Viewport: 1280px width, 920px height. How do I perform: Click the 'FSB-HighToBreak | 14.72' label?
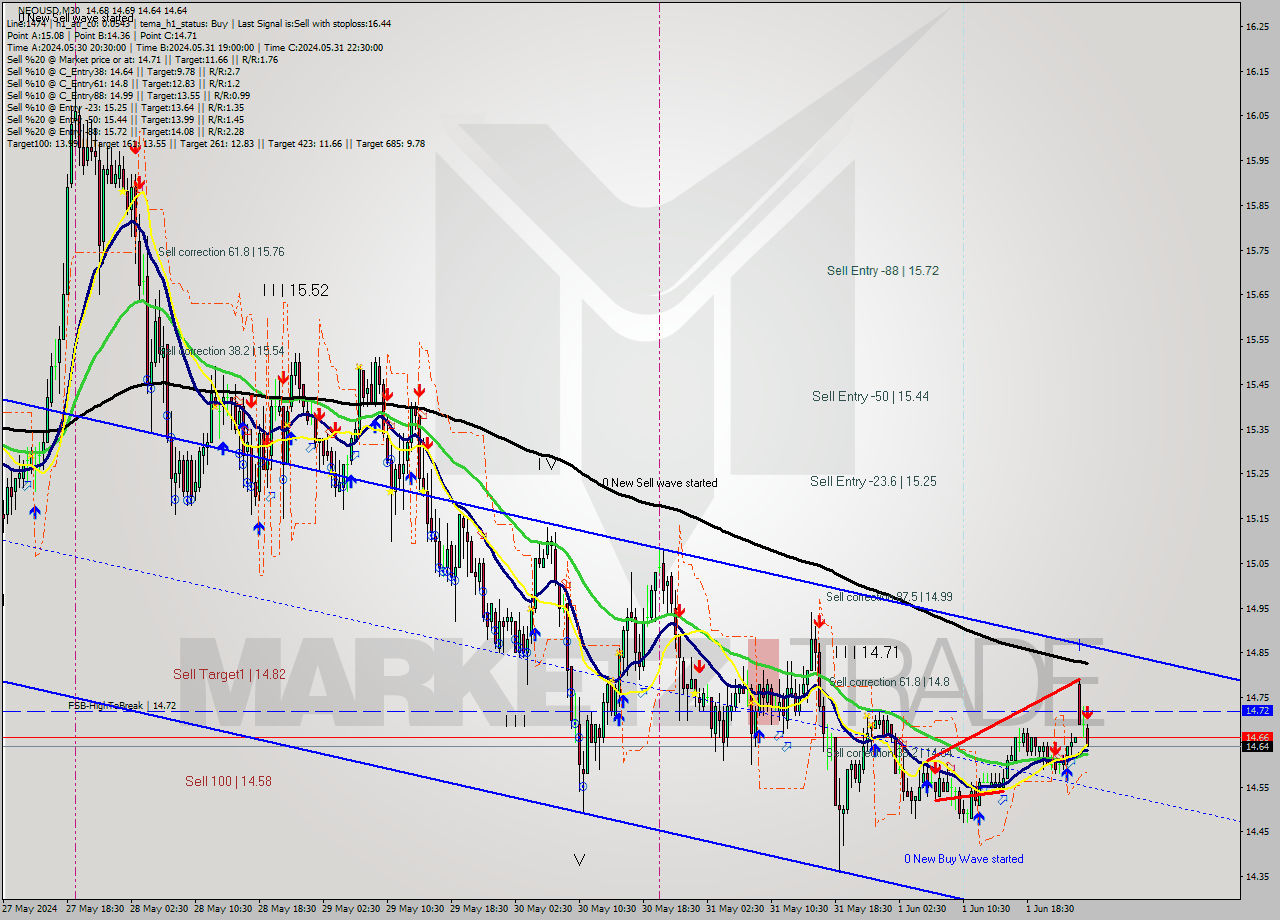pyautogui.click(x=122, y=705)
